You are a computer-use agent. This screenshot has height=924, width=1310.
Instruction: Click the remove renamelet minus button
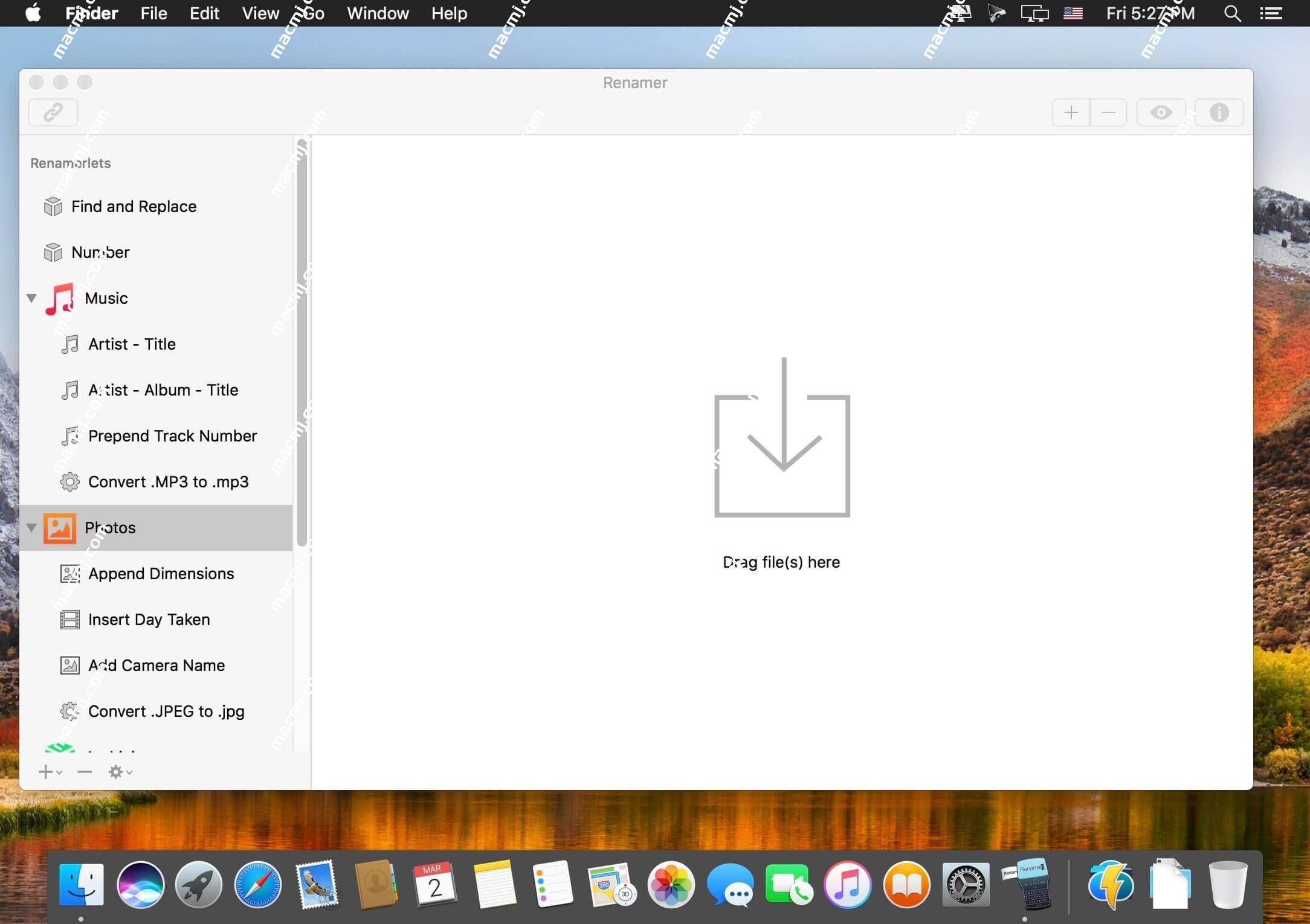coord(85,772)
